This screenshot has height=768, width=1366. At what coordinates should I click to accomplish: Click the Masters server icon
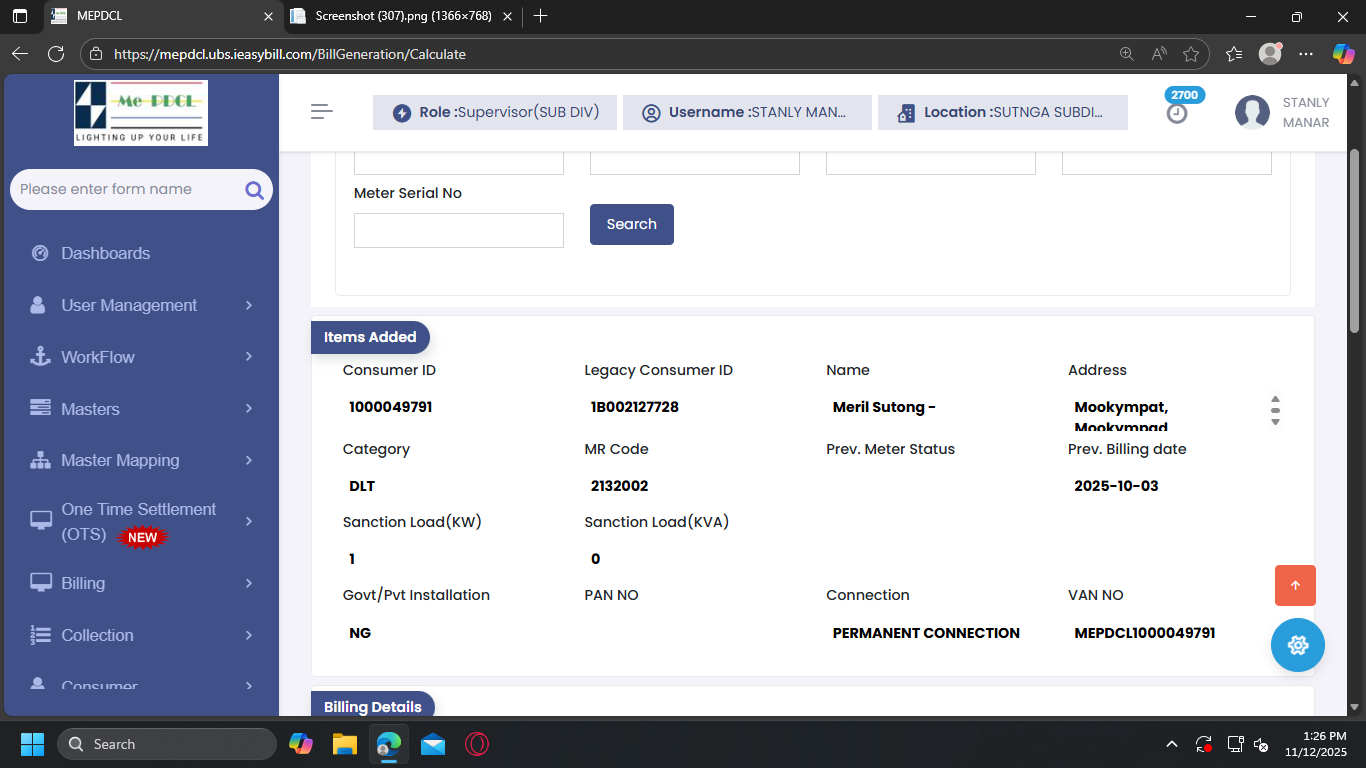tap(40, 408)
